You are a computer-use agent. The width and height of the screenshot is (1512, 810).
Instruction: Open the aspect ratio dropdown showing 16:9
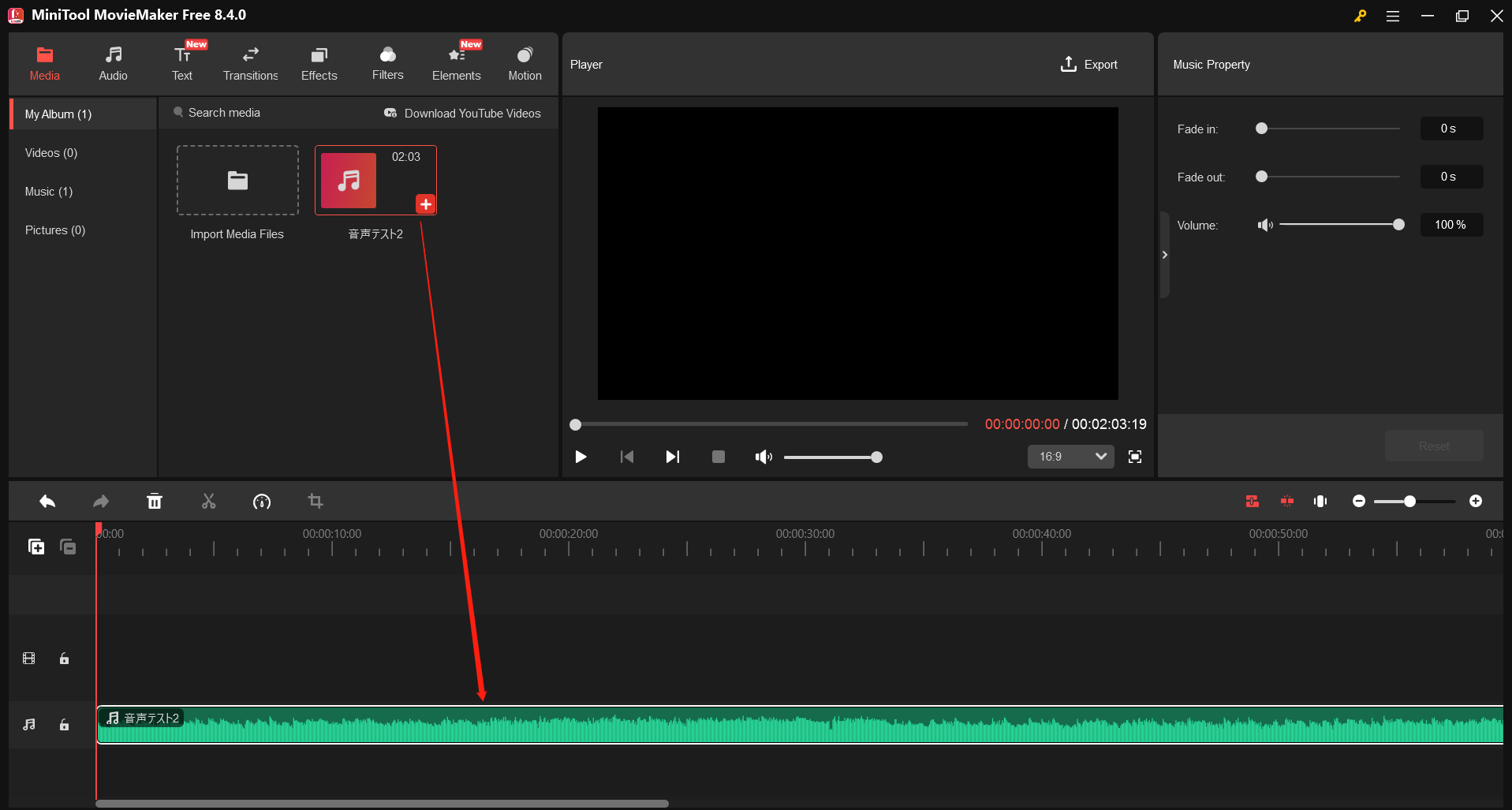(1070, 456)
